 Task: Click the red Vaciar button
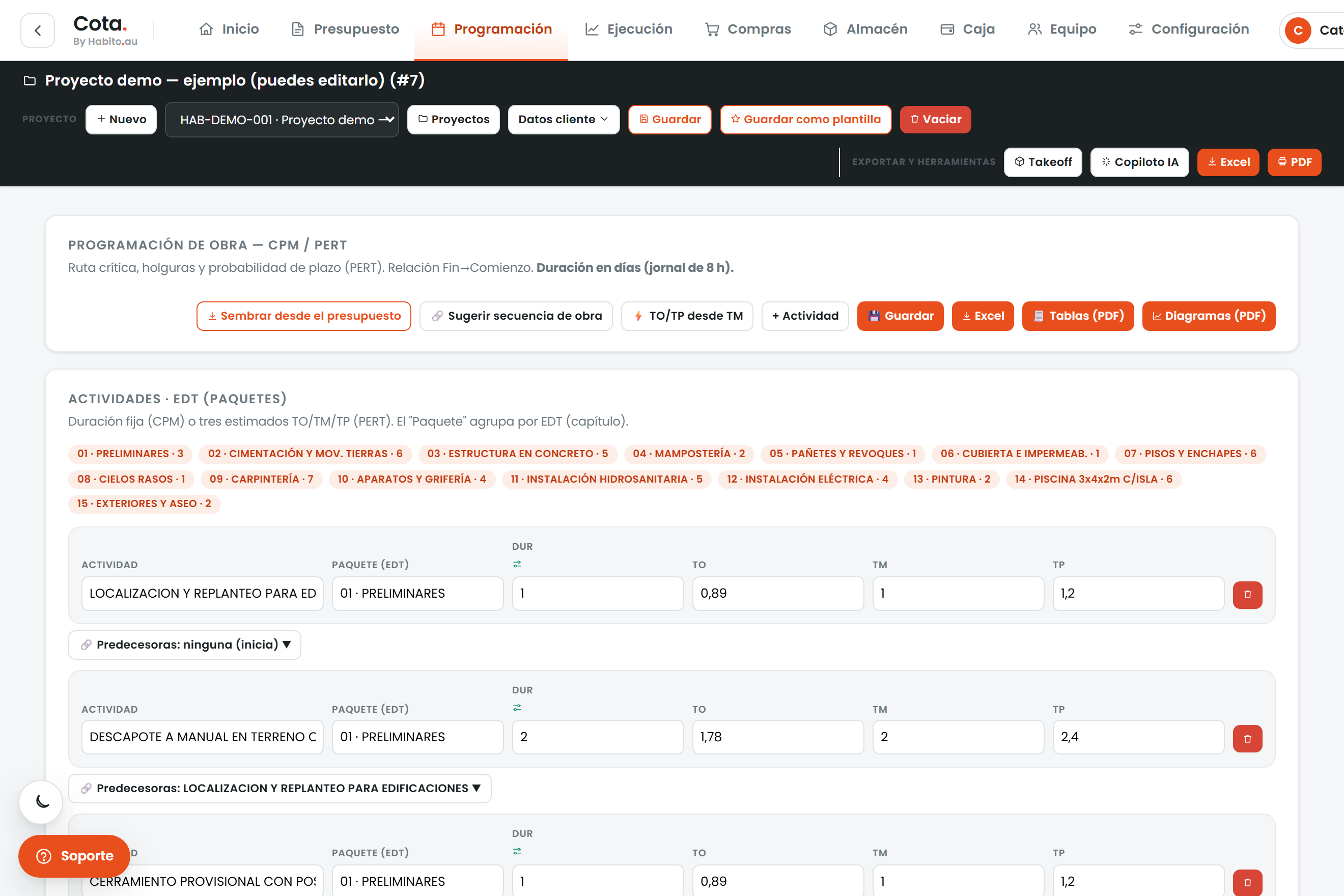tap(935, 120)
